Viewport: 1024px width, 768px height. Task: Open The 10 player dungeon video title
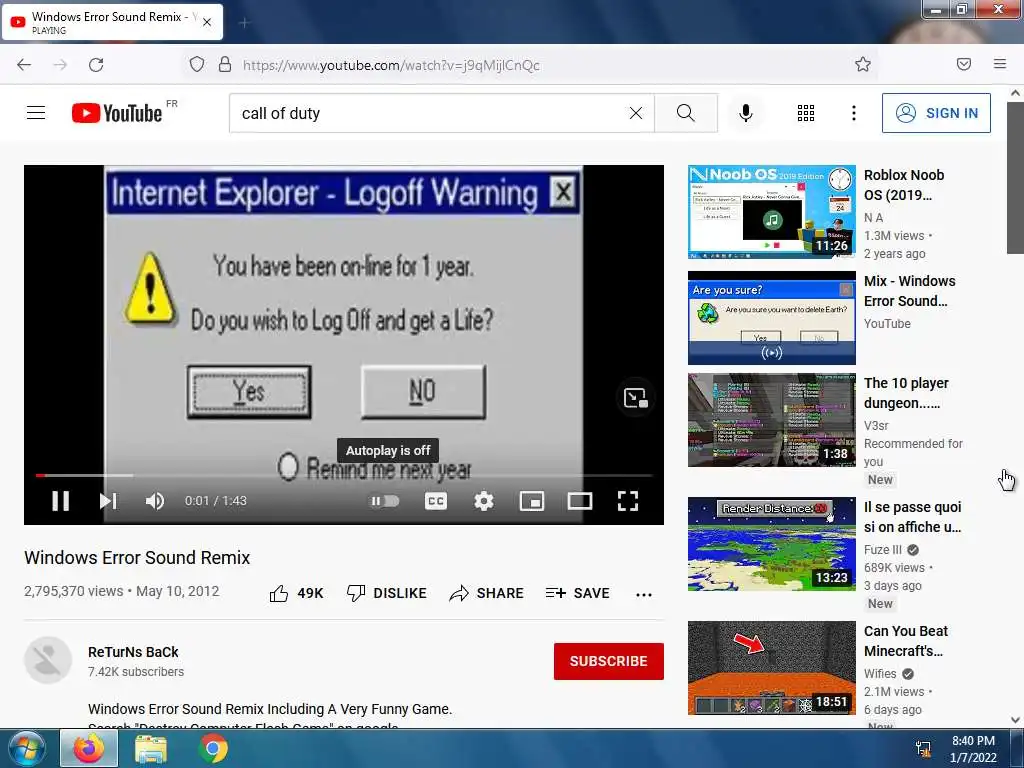906,392
